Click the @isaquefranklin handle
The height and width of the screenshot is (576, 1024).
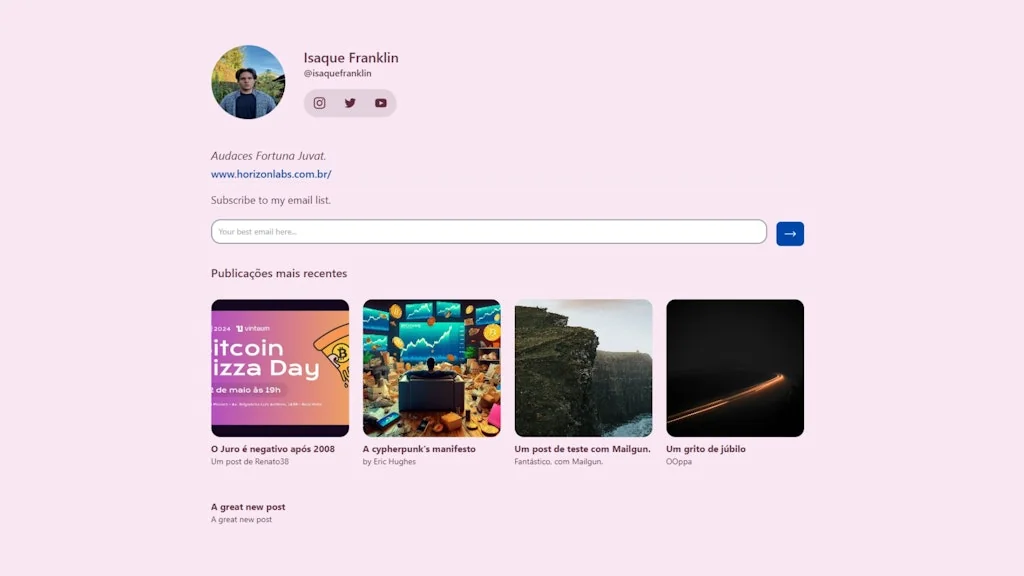(x=338, y=74)
